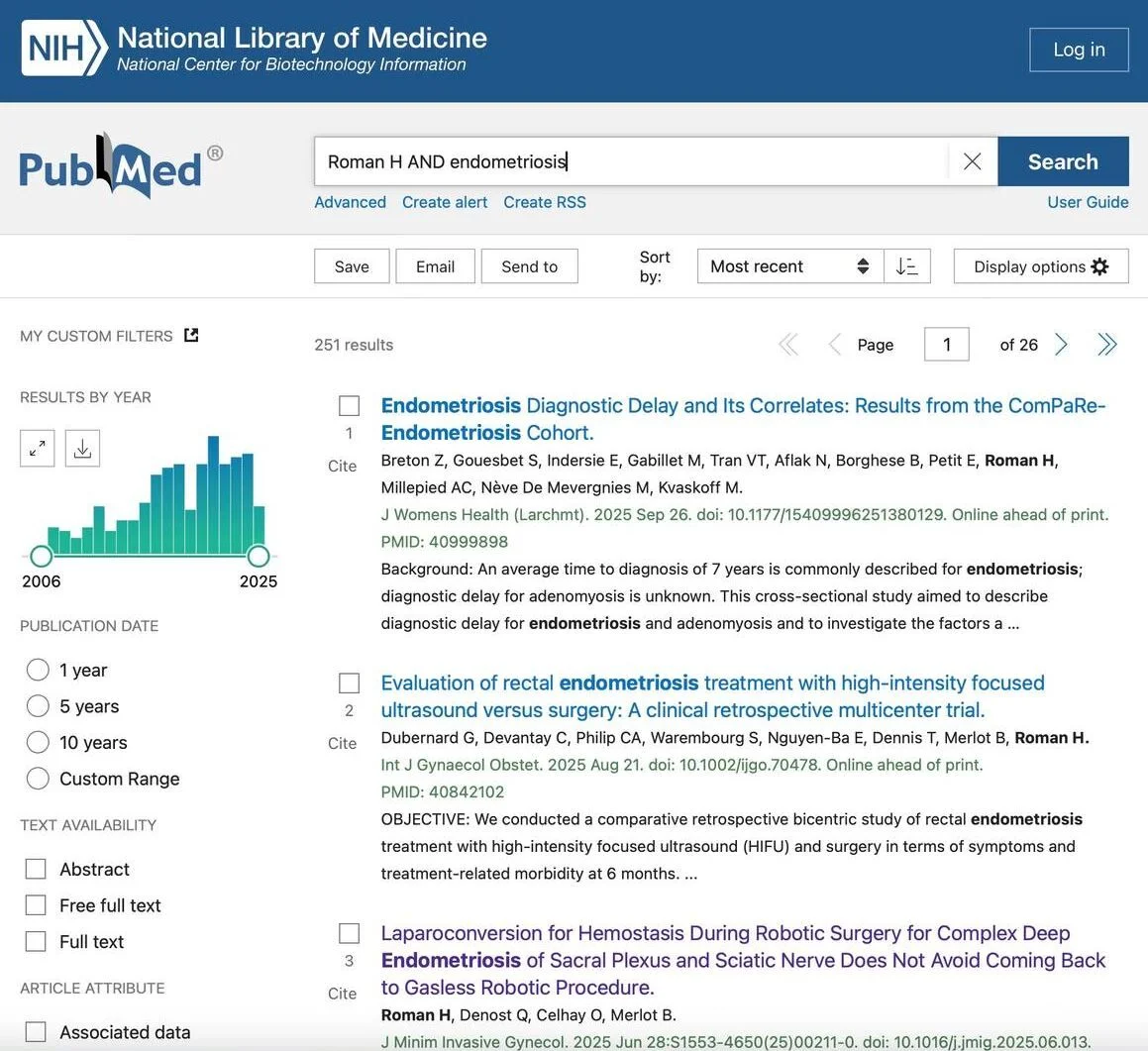The image size is (1148, 1051).
Task: Click the NIH logo
Action: click(63, 49)
